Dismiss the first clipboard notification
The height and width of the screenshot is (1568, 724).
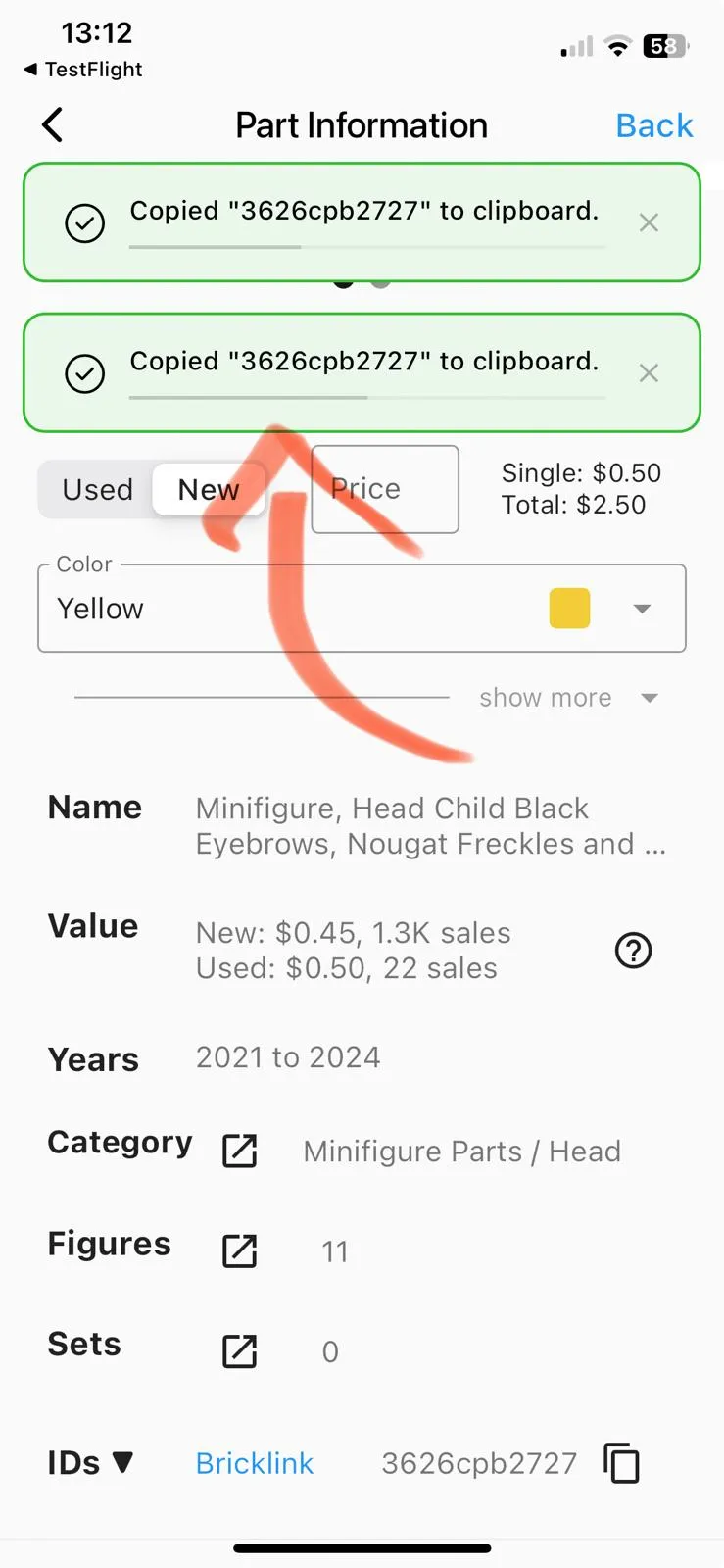pos(649,222)
